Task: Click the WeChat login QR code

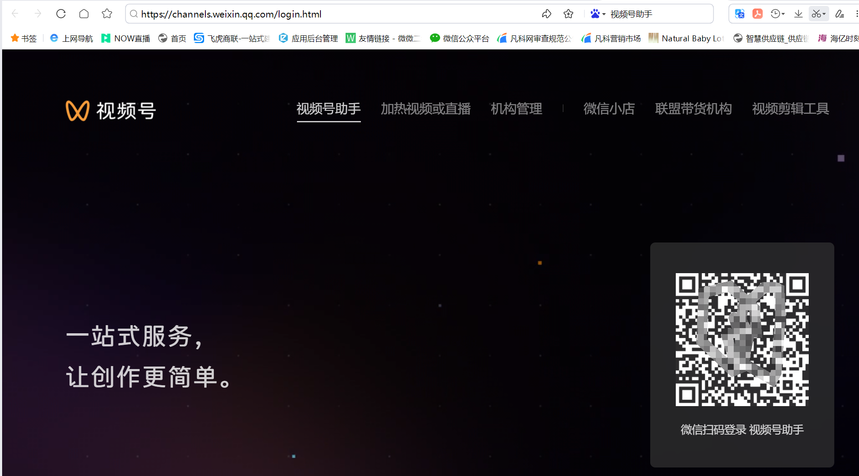Action: (742, 340)
